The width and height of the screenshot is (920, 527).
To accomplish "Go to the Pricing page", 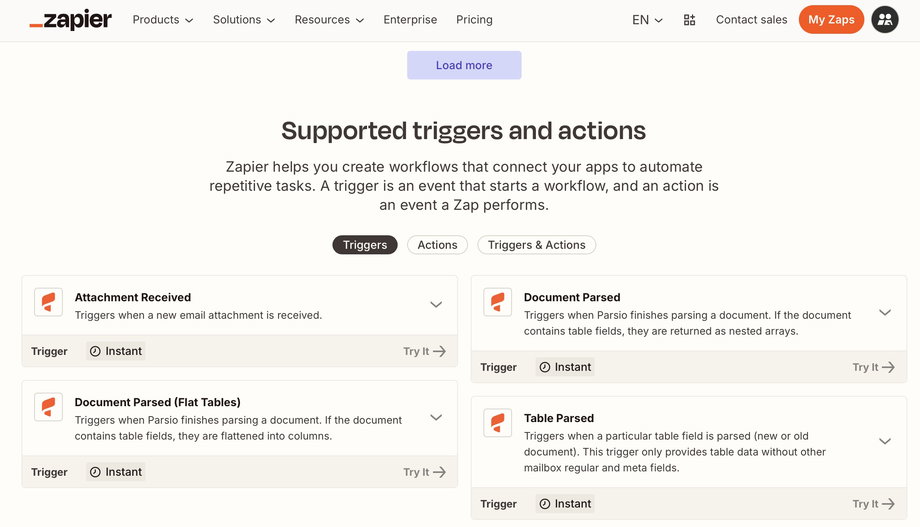I will [474, 20].
